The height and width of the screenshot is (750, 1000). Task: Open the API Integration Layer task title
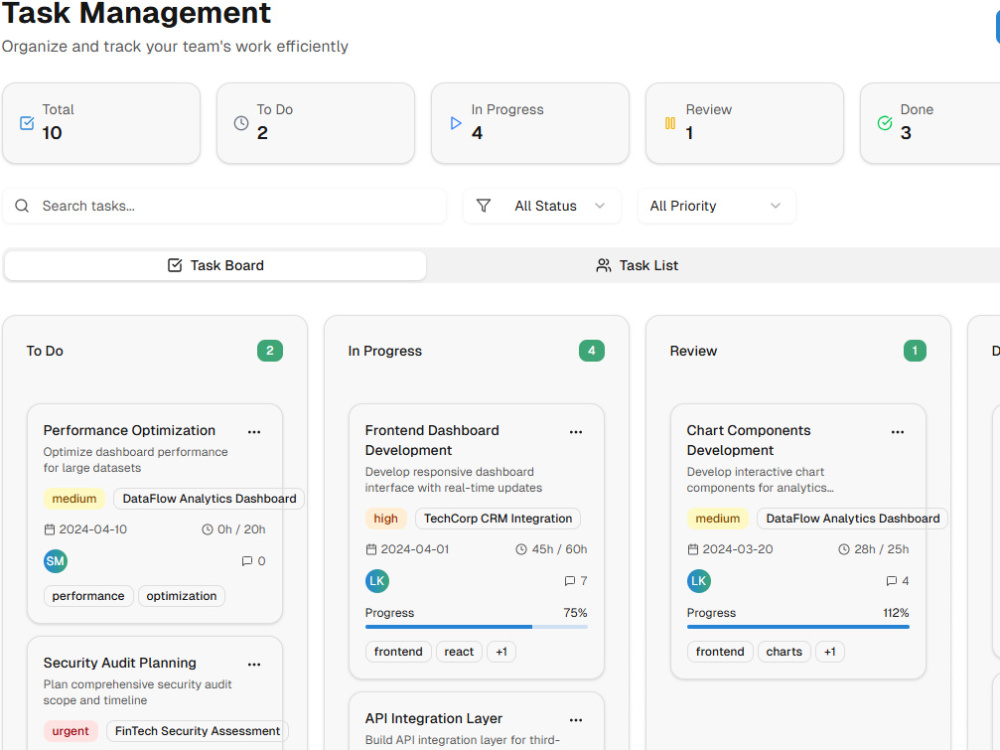click(434, 718)
